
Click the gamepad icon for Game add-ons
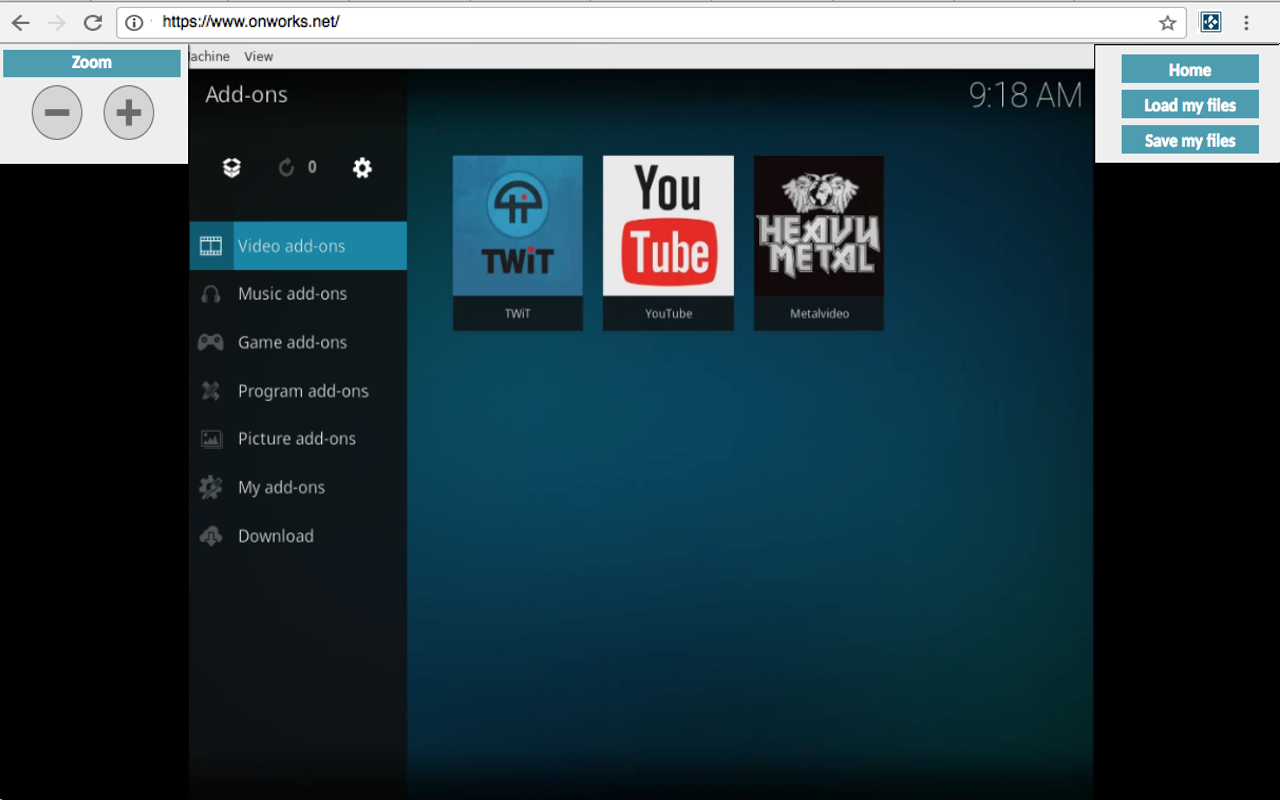pos(210,342)
